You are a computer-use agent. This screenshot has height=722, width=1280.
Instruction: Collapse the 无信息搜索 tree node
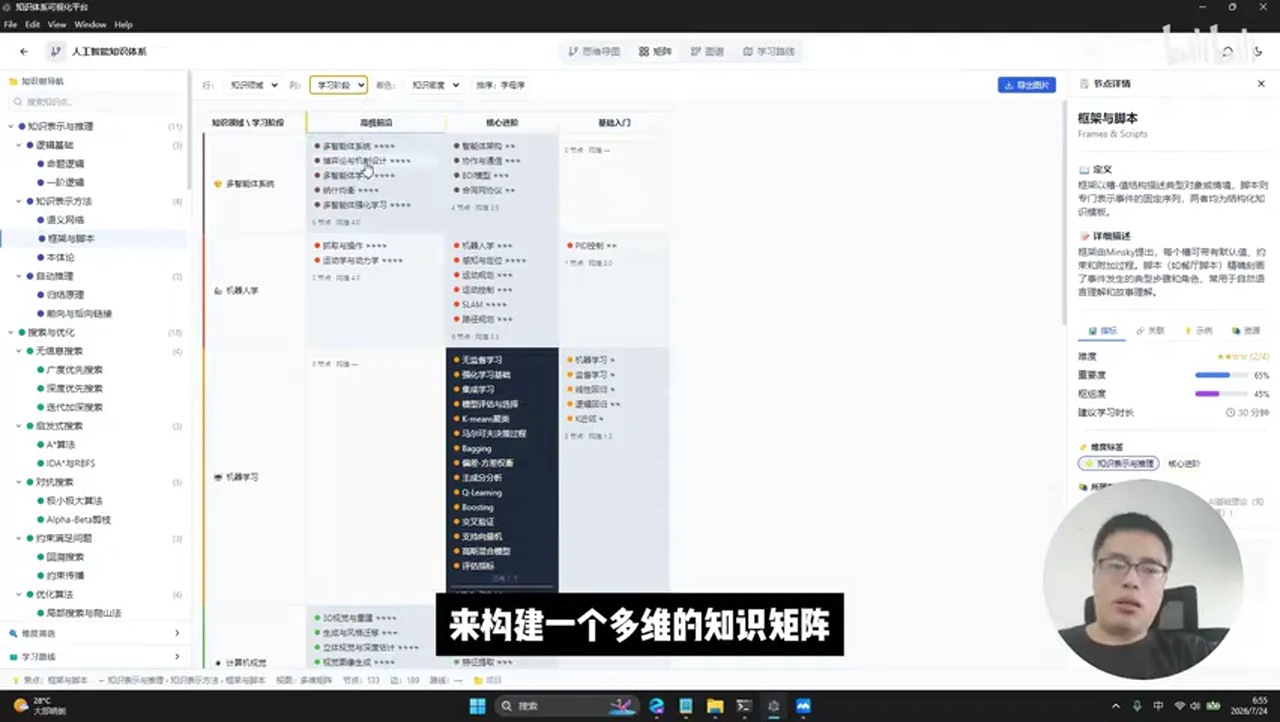(x=19, y=351)
